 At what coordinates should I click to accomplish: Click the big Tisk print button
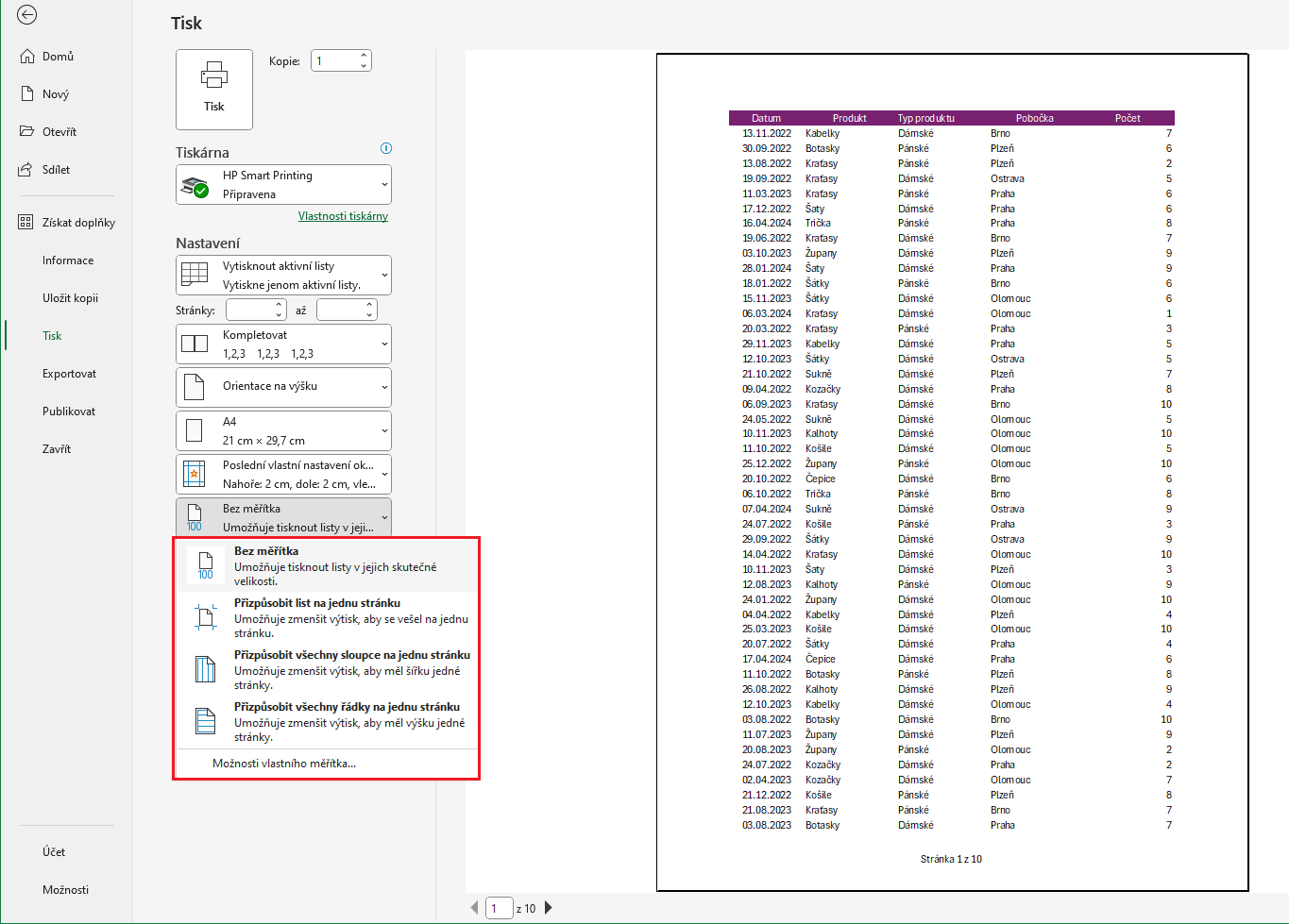coord(214,90)
